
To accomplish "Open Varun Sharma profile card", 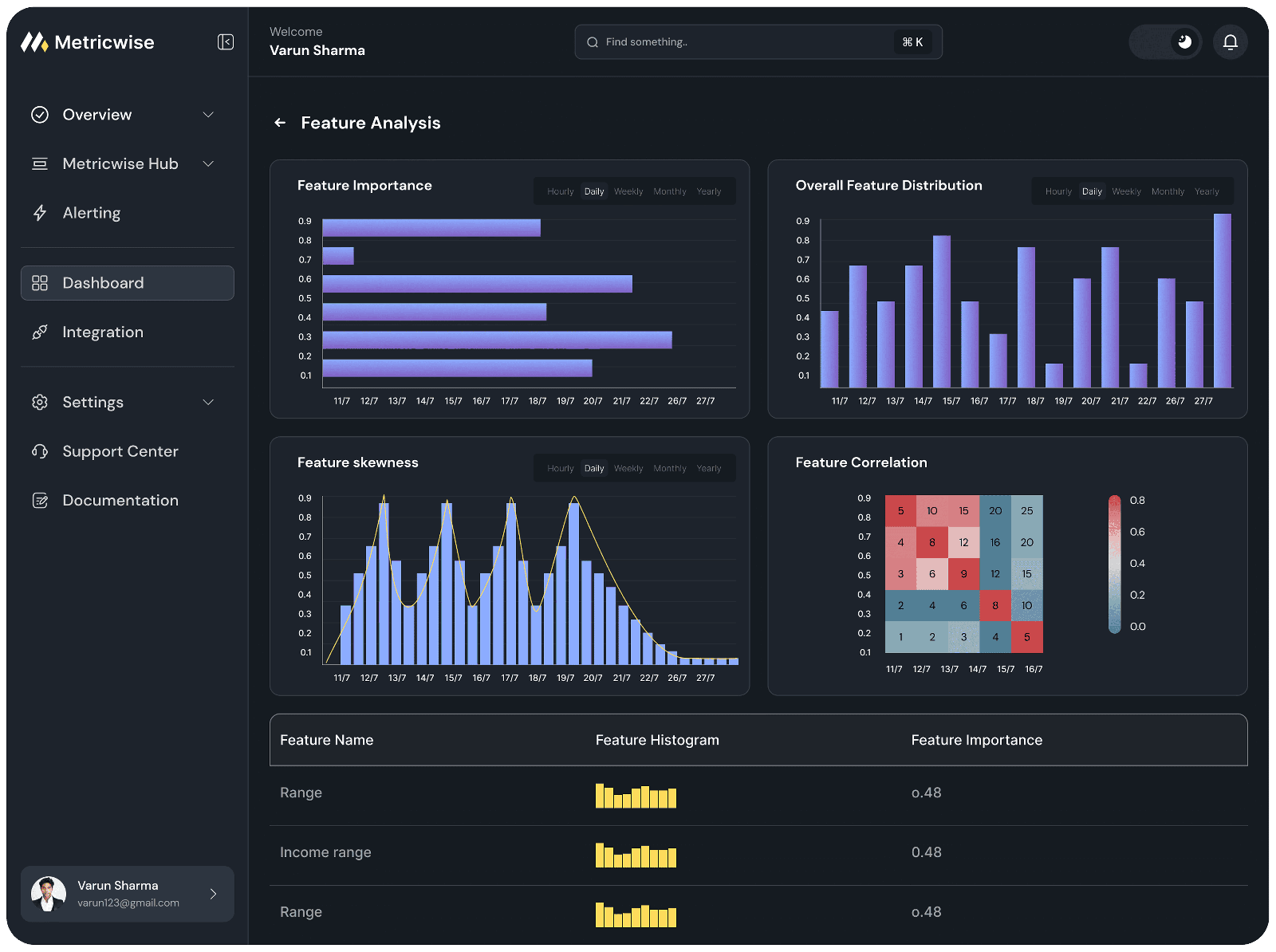I will pos(128,894).
